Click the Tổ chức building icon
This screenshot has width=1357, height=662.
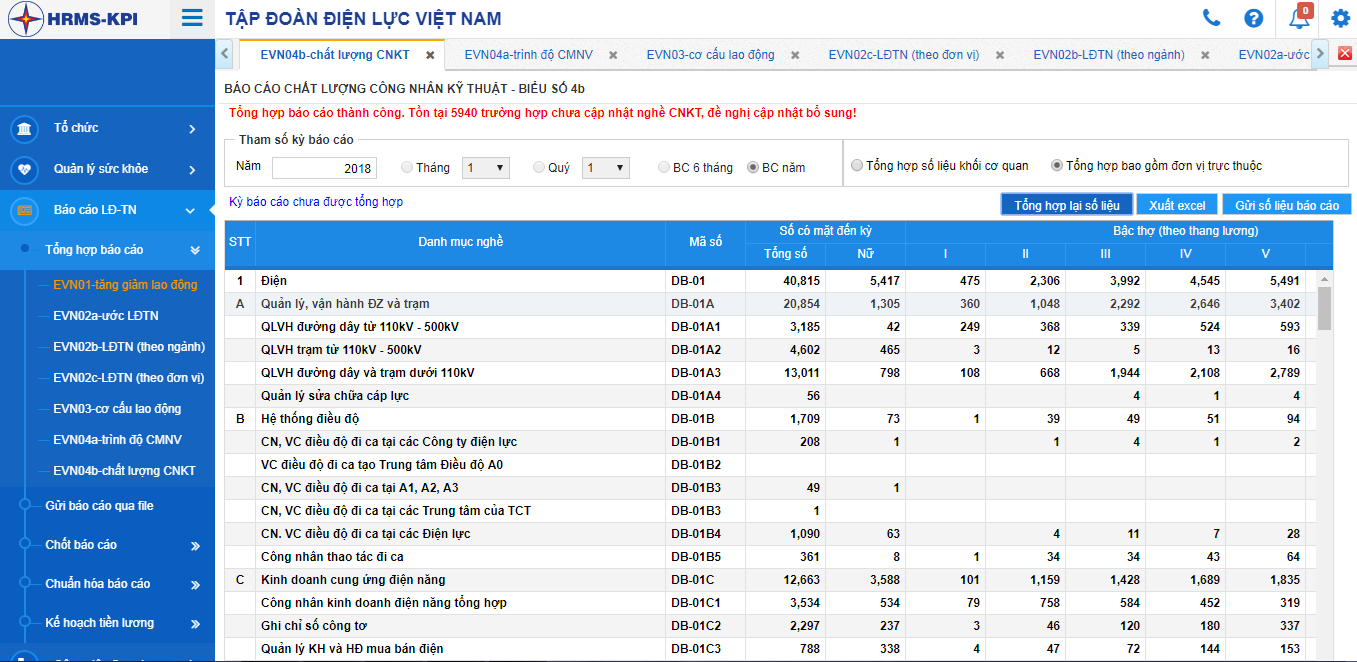coord(24,129)
